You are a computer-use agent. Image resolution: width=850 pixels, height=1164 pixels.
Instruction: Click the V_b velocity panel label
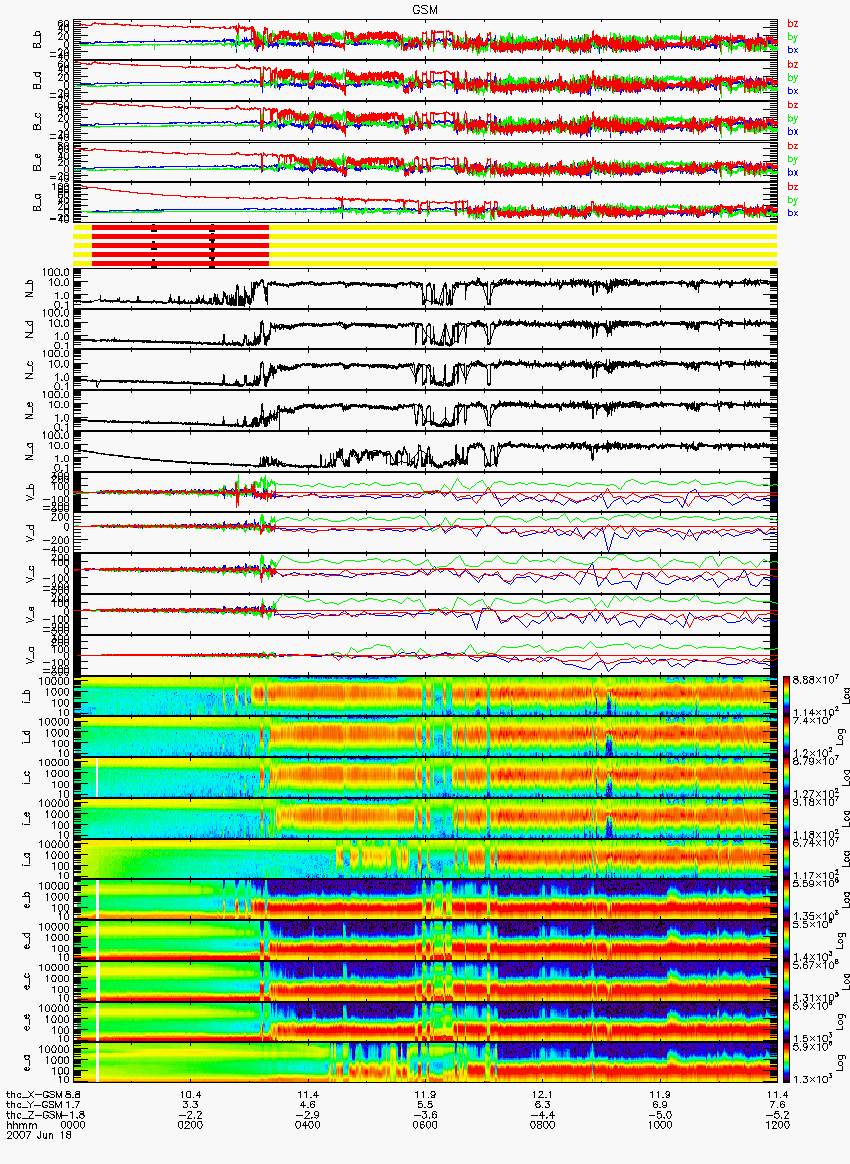tap(30, 494)
